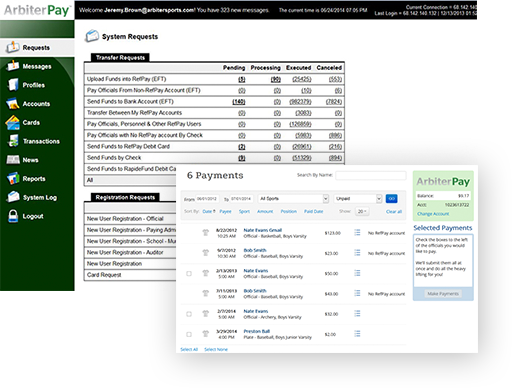
Task: Focus the Search By Name field
Action: [x=371, y=175]
